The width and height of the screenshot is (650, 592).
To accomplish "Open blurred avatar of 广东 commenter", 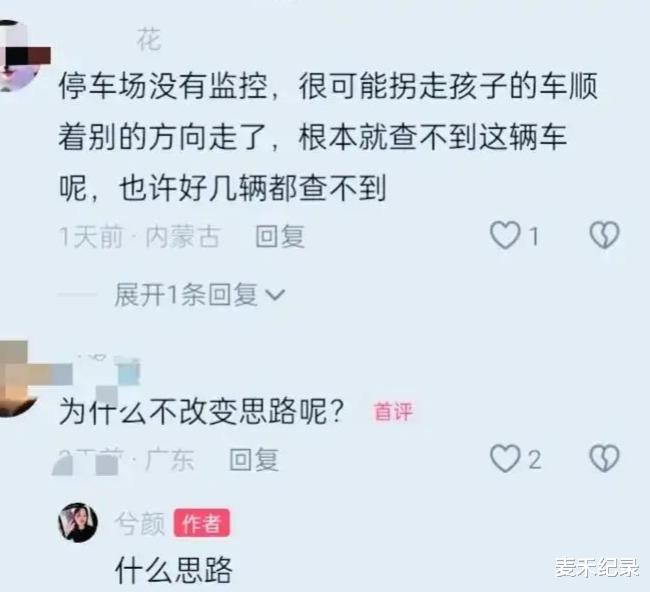I will click(x=17, y=378).
